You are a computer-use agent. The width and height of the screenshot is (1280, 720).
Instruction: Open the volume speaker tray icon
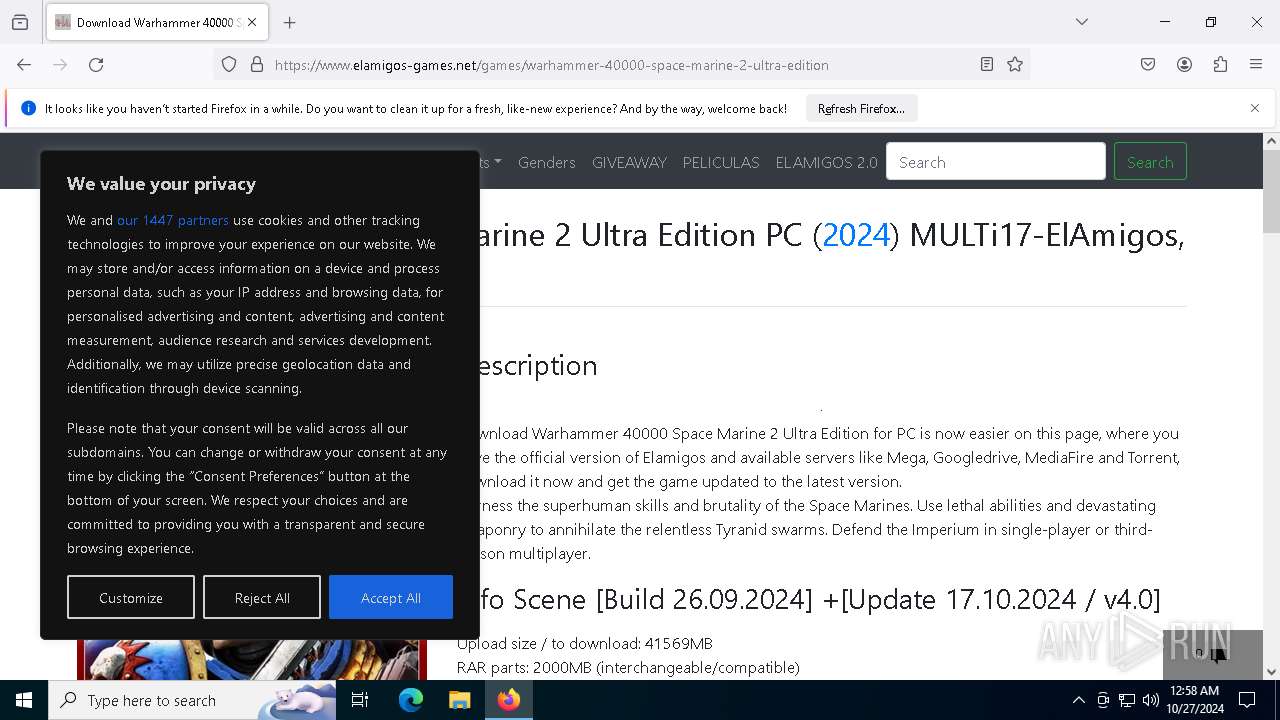(x=1151, y=700)
